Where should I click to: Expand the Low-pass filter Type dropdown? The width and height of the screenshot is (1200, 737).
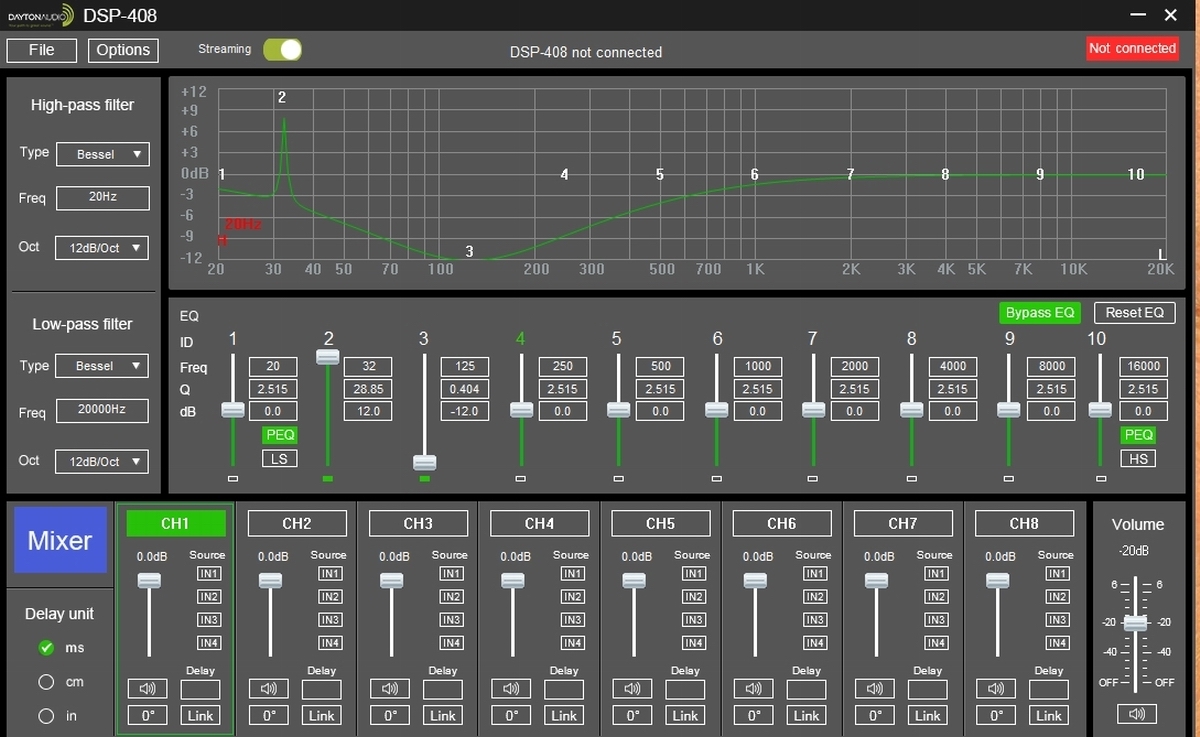pyautogui.click(x=102, y=366)
